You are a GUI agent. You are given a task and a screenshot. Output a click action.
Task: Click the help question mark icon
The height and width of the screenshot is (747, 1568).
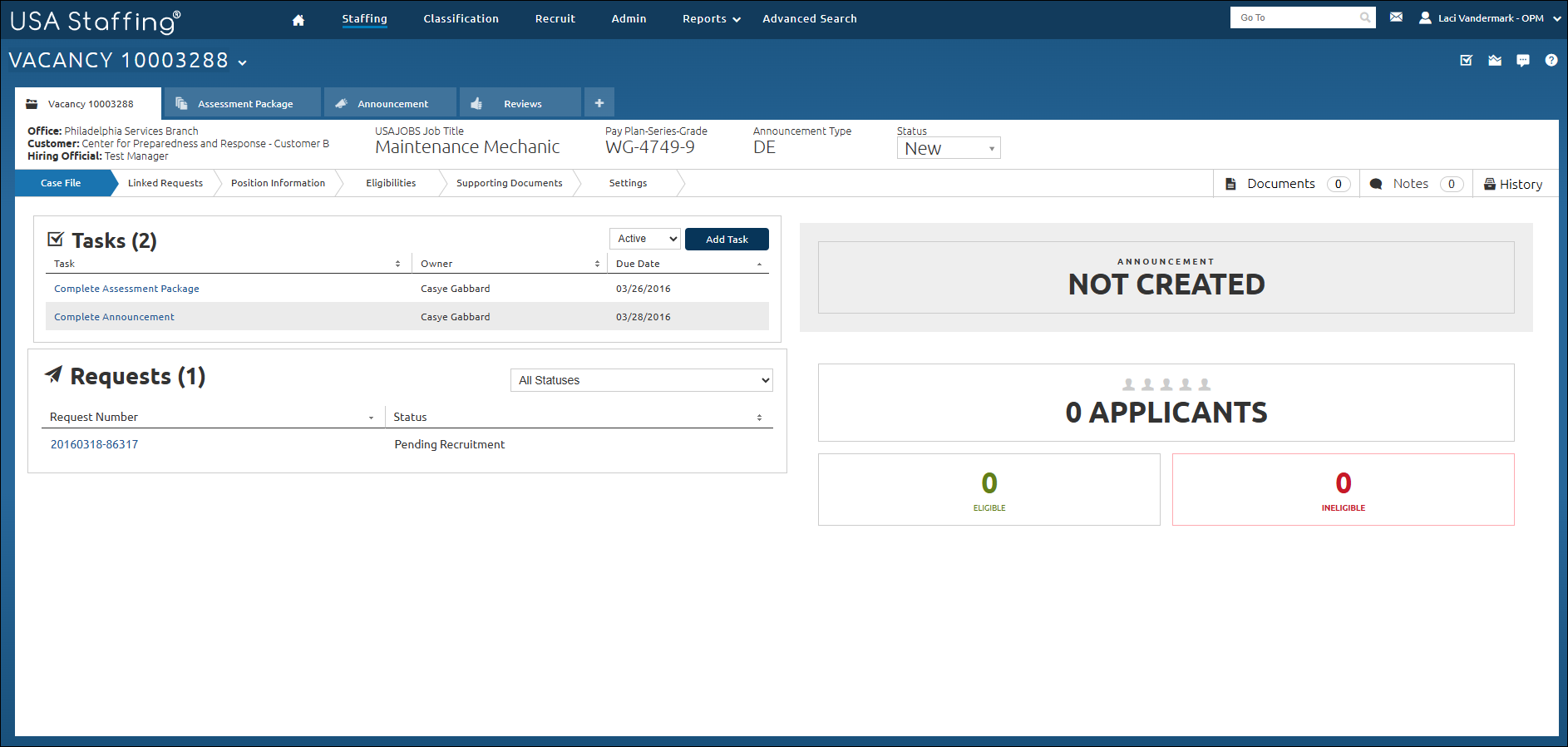(x=1551, y=60)
